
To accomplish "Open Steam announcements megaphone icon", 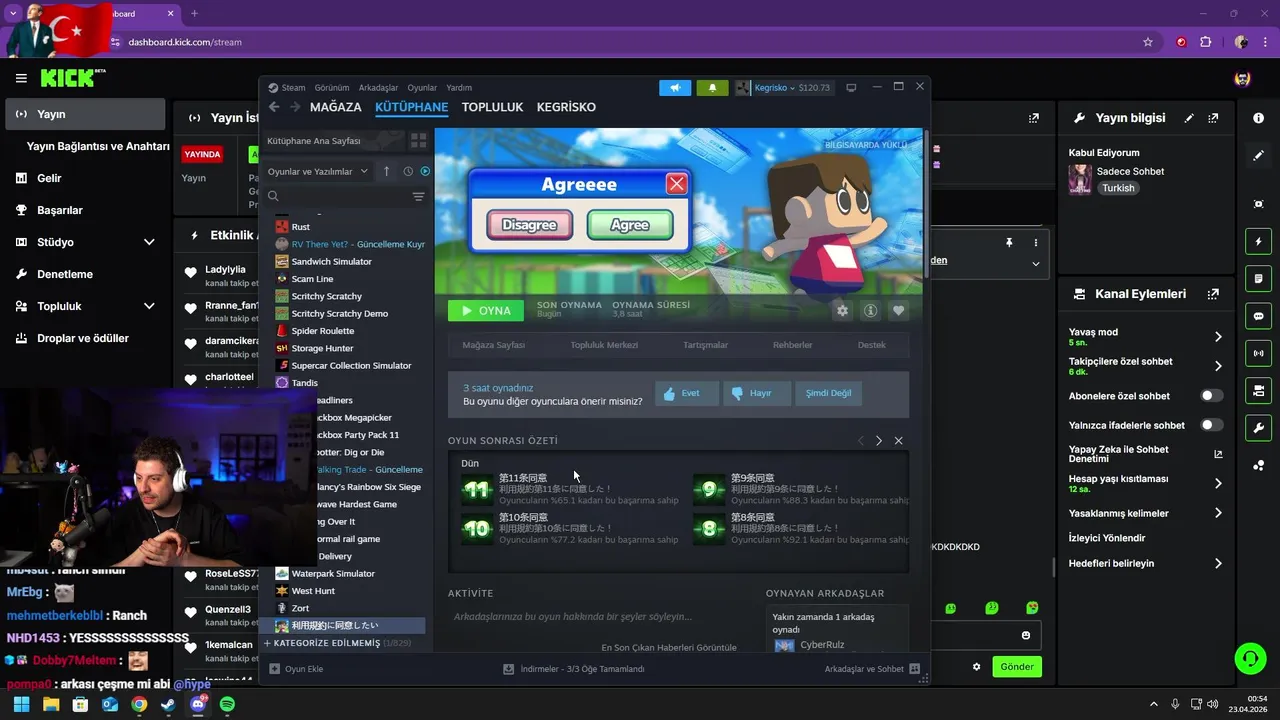I will coord(675,88).
